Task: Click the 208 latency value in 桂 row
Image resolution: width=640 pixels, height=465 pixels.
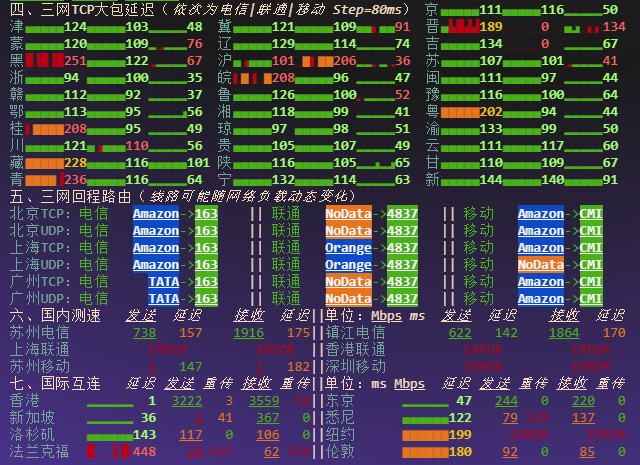Action: (x=75, y=129)
